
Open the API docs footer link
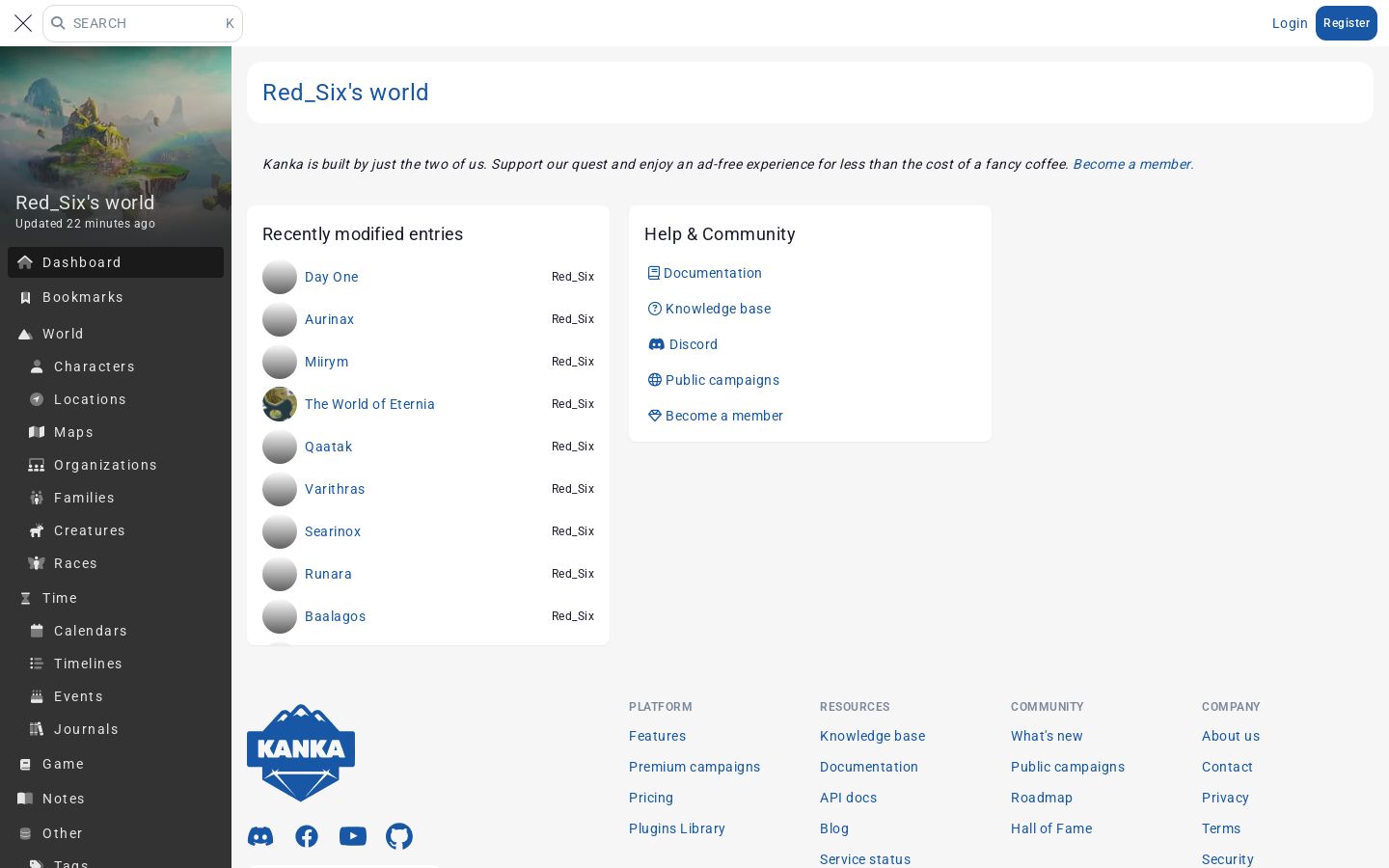[848, 798]
